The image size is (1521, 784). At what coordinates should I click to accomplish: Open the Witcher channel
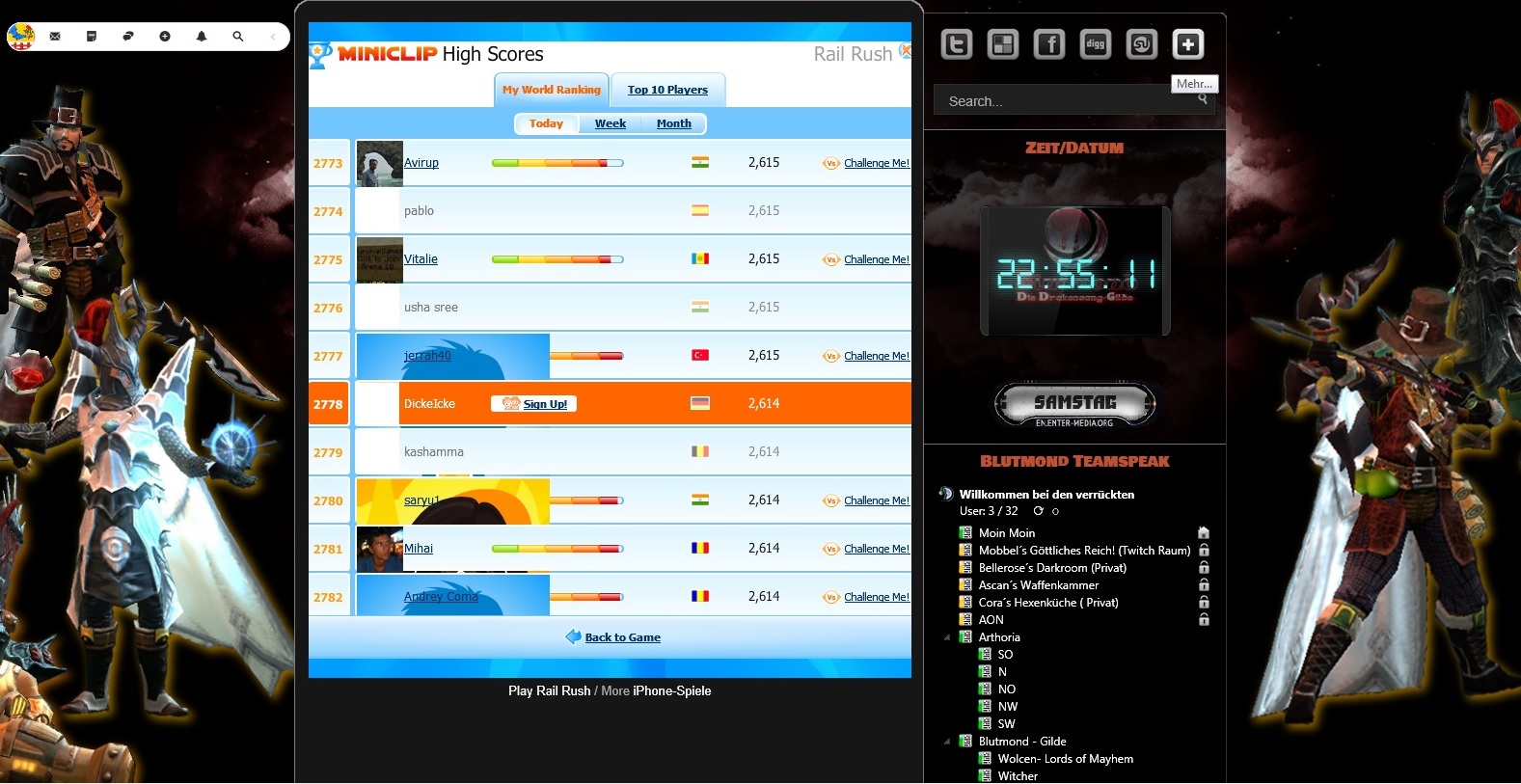point(1018,775)
